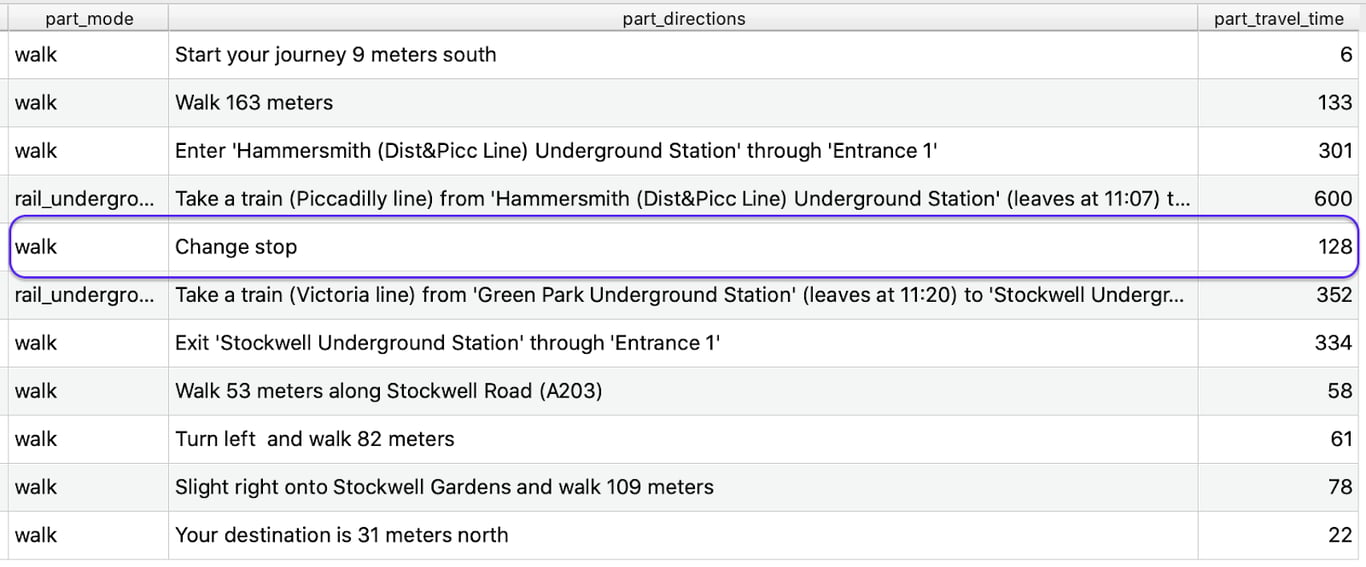Click the rail_undergro... mode cell for Piccadilly line
The height and width of the screenshot is (567, 1366).
pos(85,199)
